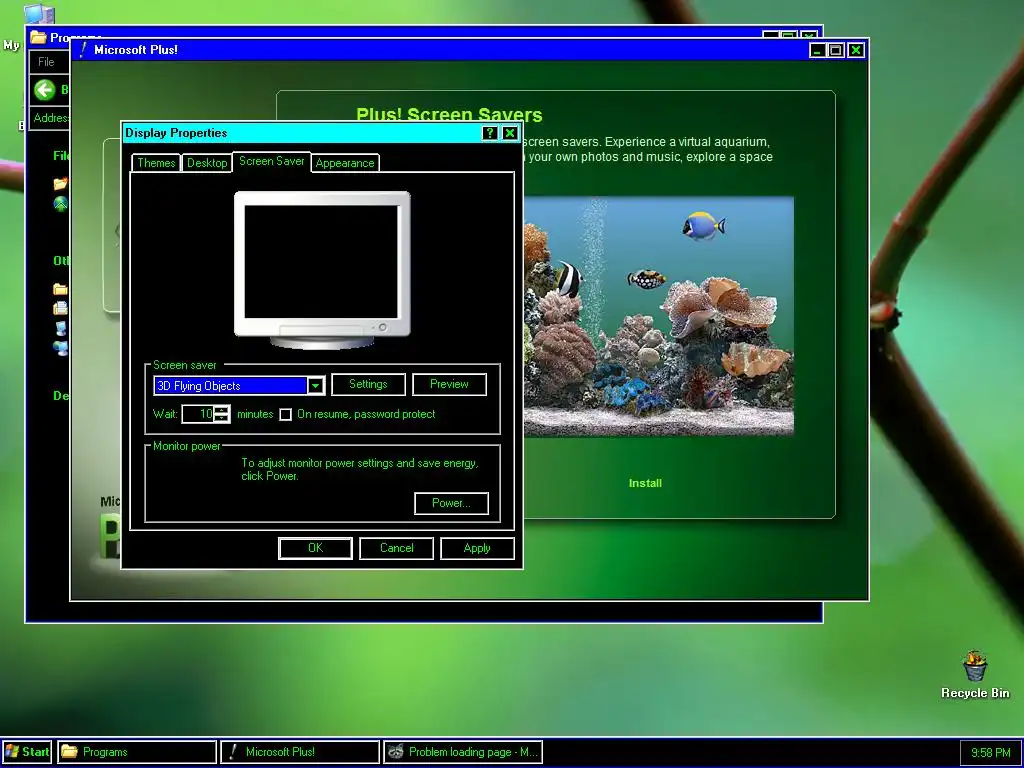Viewport: 1024px width, 768px height.
Task: Click the Display Properties help question-mark button
Action: pos(490,133)
